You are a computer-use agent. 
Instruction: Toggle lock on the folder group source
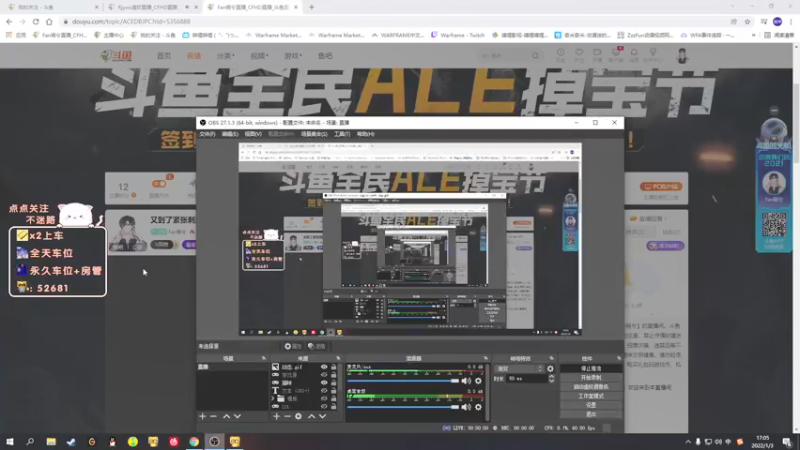(x=334, y=398)
